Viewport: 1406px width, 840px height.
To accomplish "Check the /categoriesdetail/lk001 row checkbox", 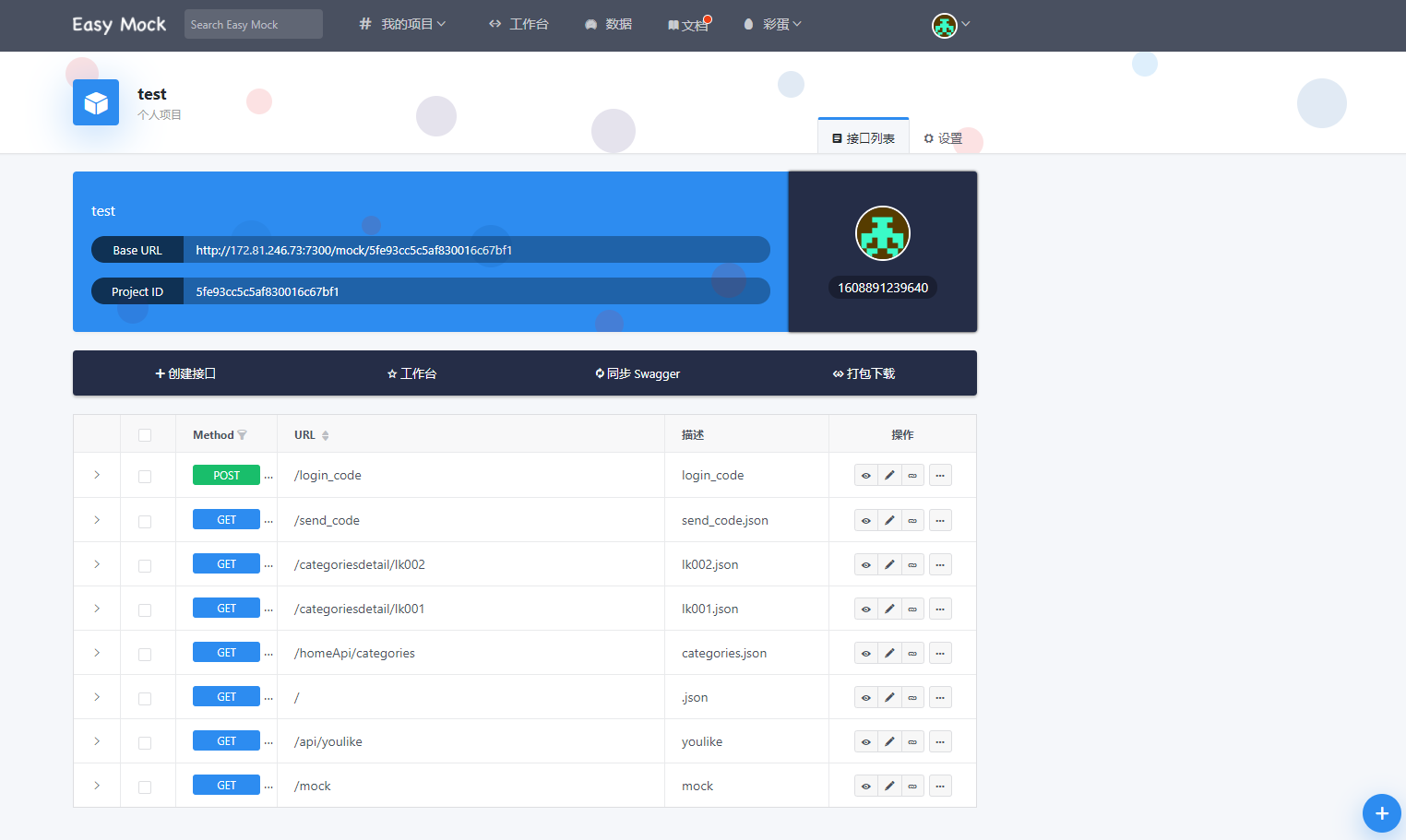I will pyautogui.click(x=145, y=610).
